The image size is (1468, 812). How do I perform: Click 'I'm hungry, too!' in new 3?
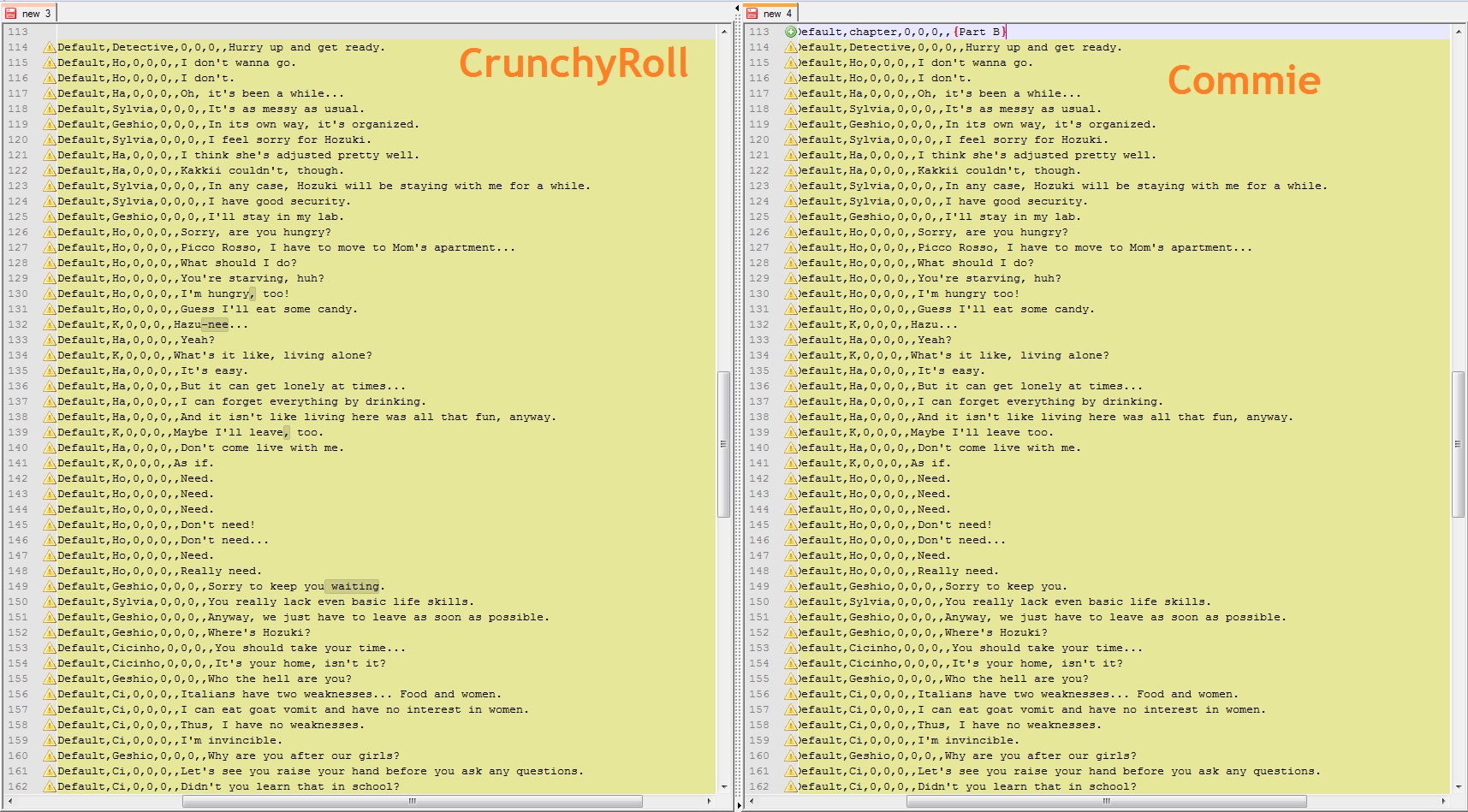click(235, 293)
